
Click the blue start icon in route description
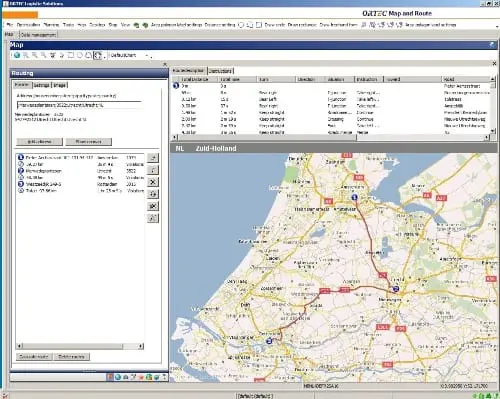(x=176, y=86)
